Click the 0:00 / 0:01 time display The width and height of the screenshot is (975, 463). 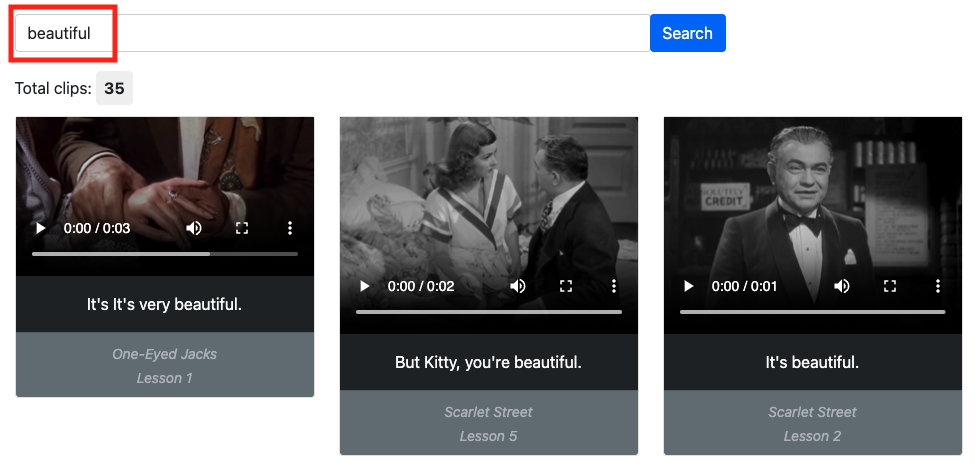744,286
